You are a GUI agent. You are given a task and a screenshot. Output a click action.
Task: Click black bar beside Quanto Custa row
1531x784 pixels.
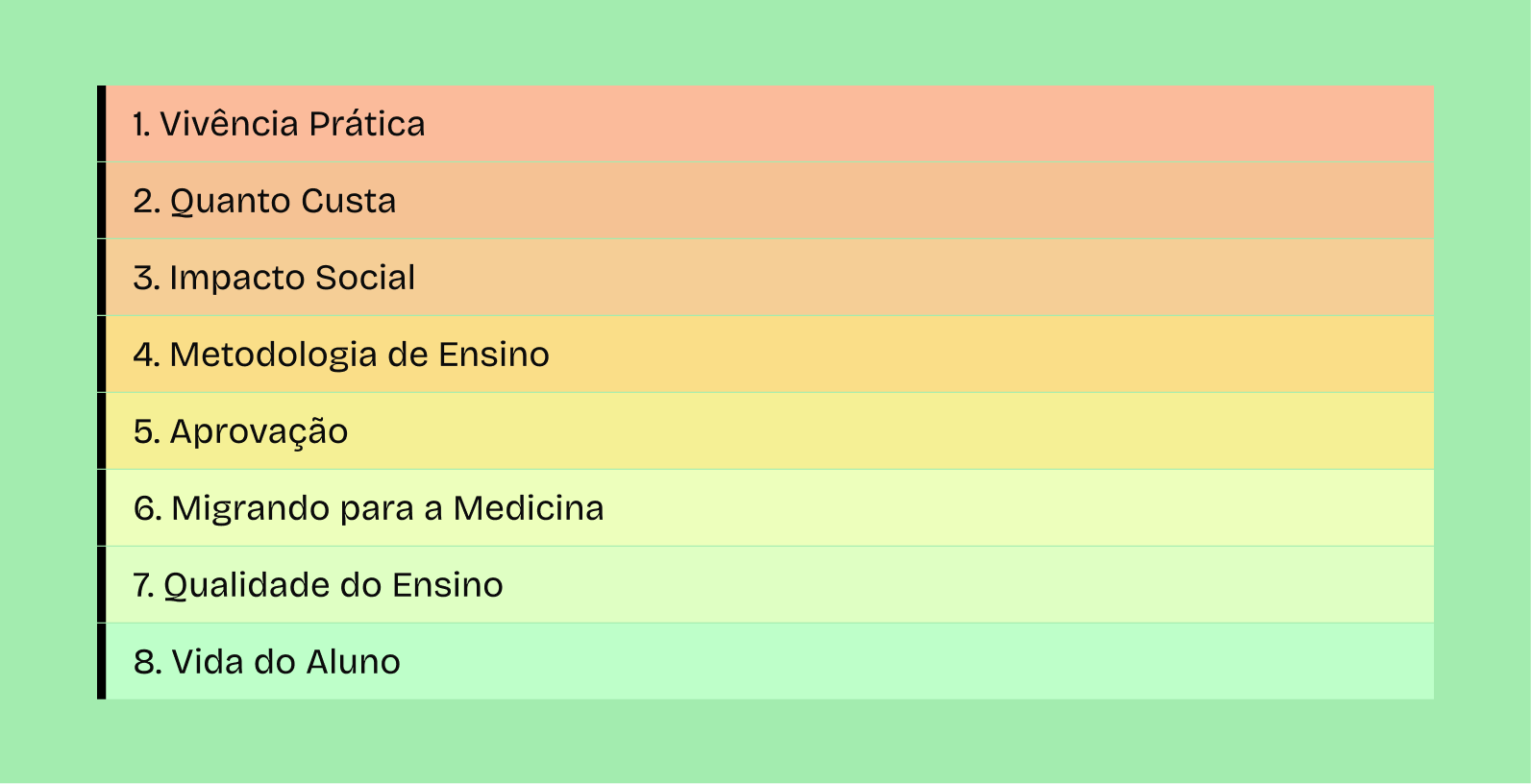click(101, 201)
